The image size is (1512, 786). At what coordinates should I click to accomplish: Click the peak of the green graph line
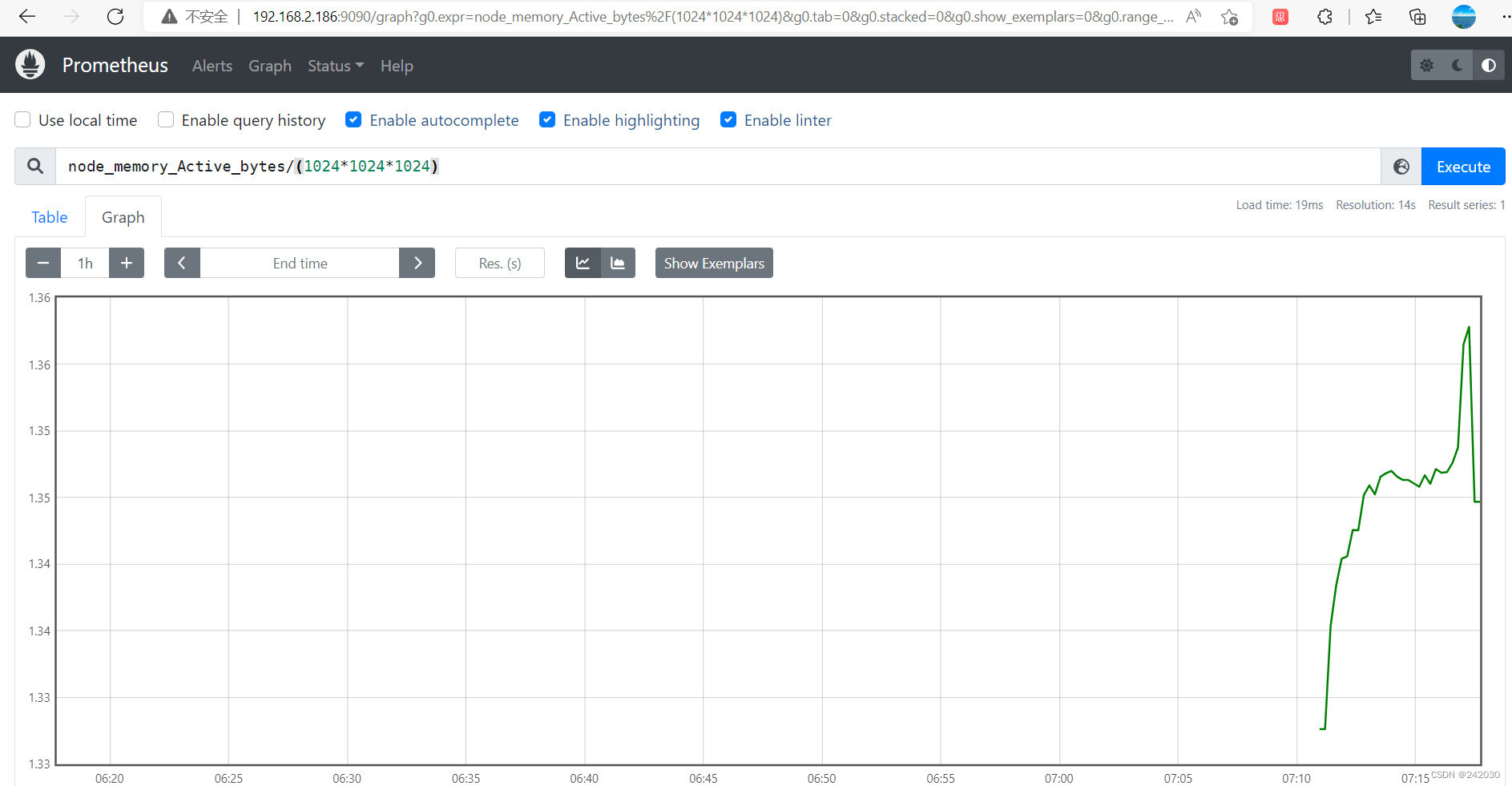coord(1469,327)
